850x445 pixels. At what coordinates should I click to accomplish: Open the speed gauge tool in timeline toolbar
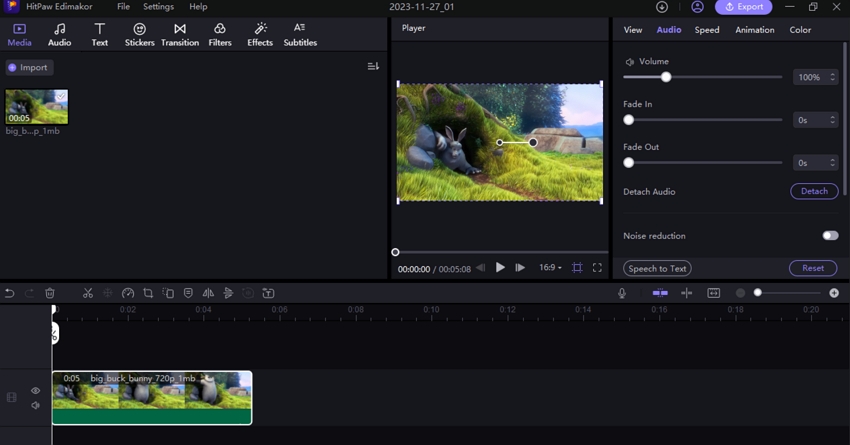[x=128, y=293]
